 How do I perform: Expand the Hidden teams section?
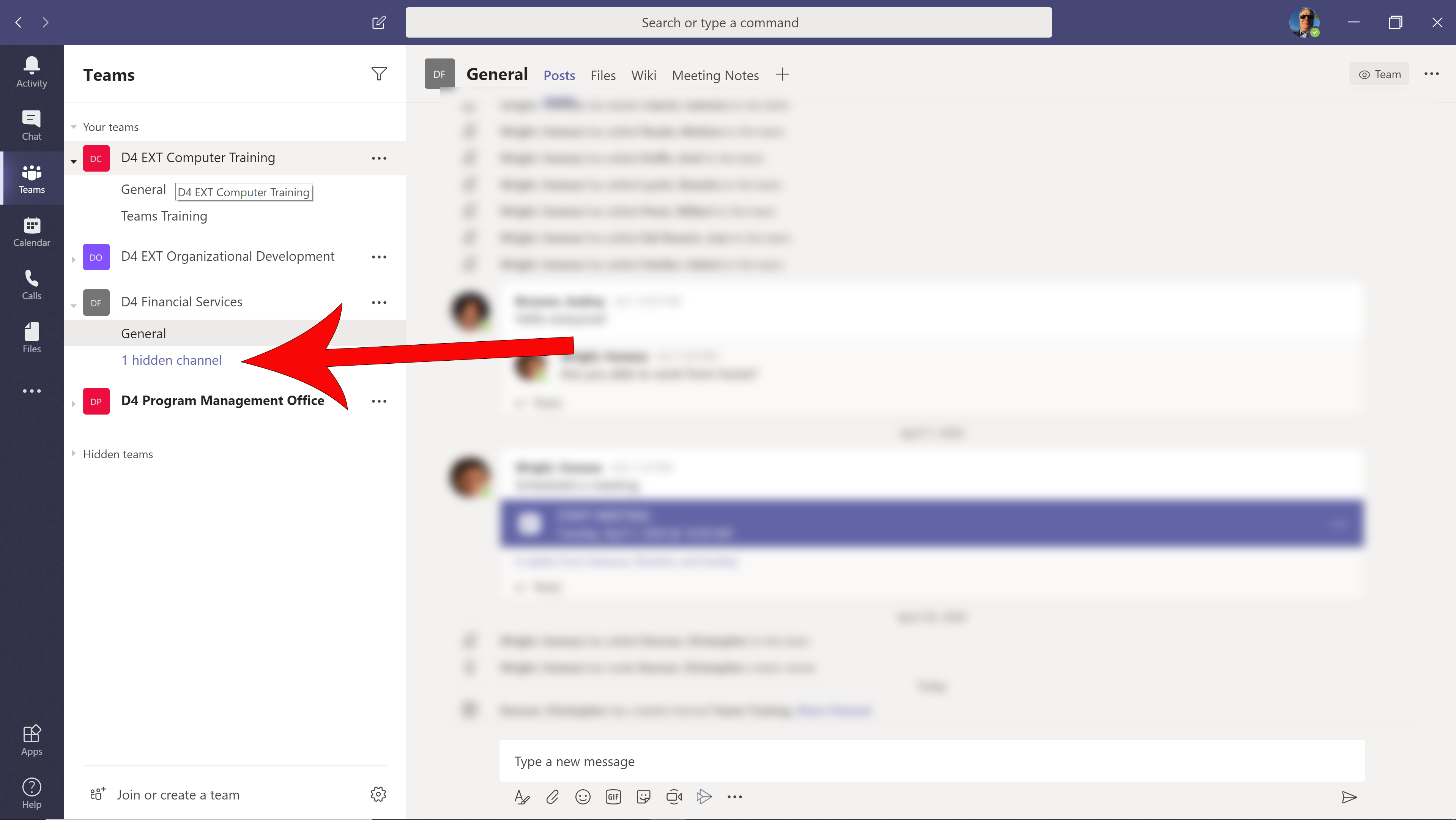pyautogui.click(x=74, y=453)
